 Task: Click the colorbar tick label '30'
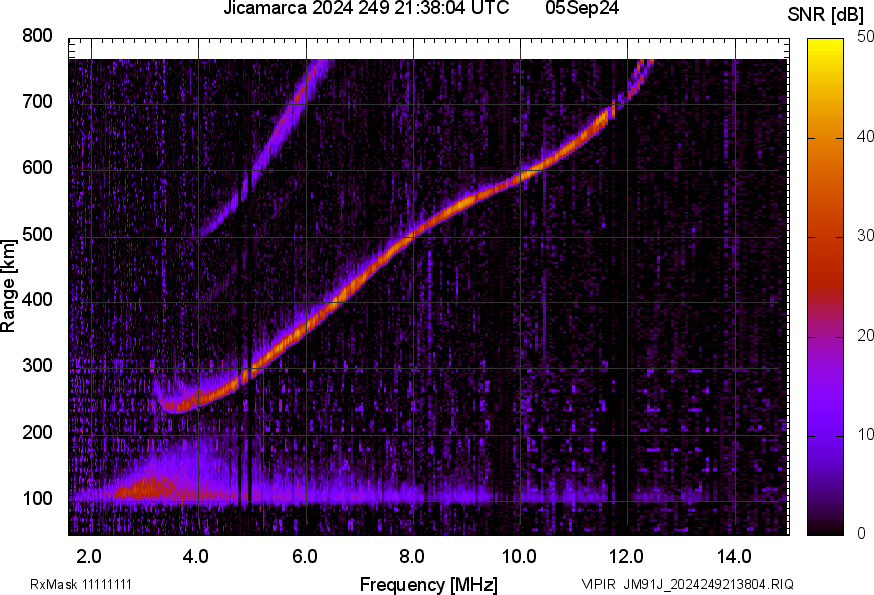tap(865, 235)
